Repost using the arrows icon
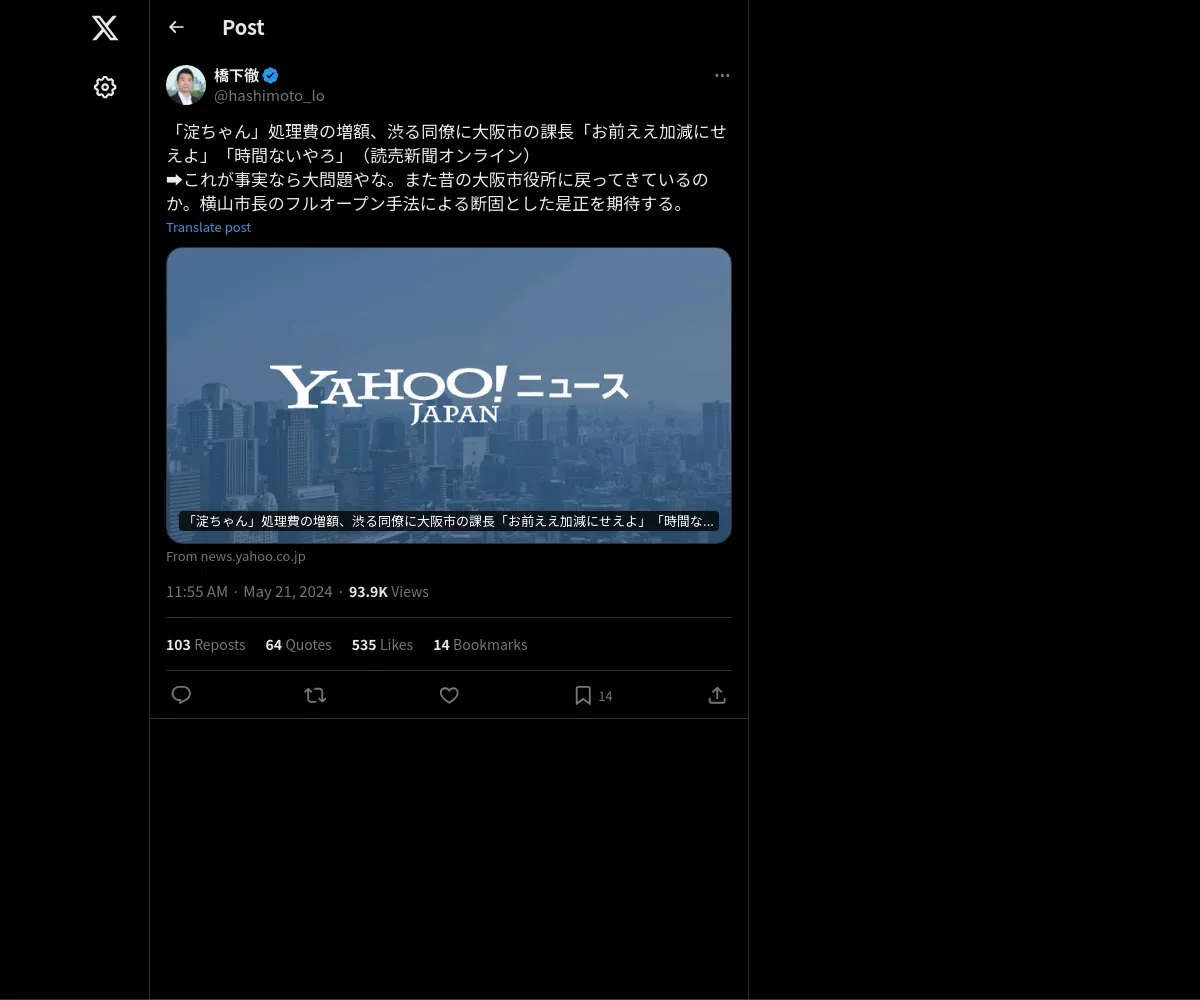1200x1000 pixels. pyautogui.click(x=315, y=695)
